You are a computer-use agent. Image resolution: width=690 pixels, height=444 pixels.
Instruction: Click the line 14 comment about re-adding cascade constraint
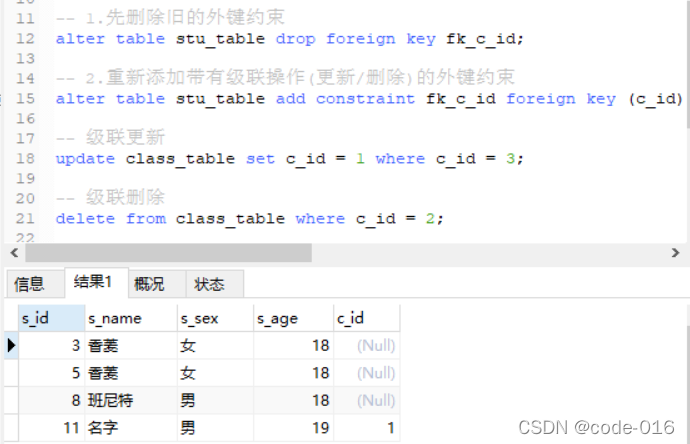click(285, 77)
